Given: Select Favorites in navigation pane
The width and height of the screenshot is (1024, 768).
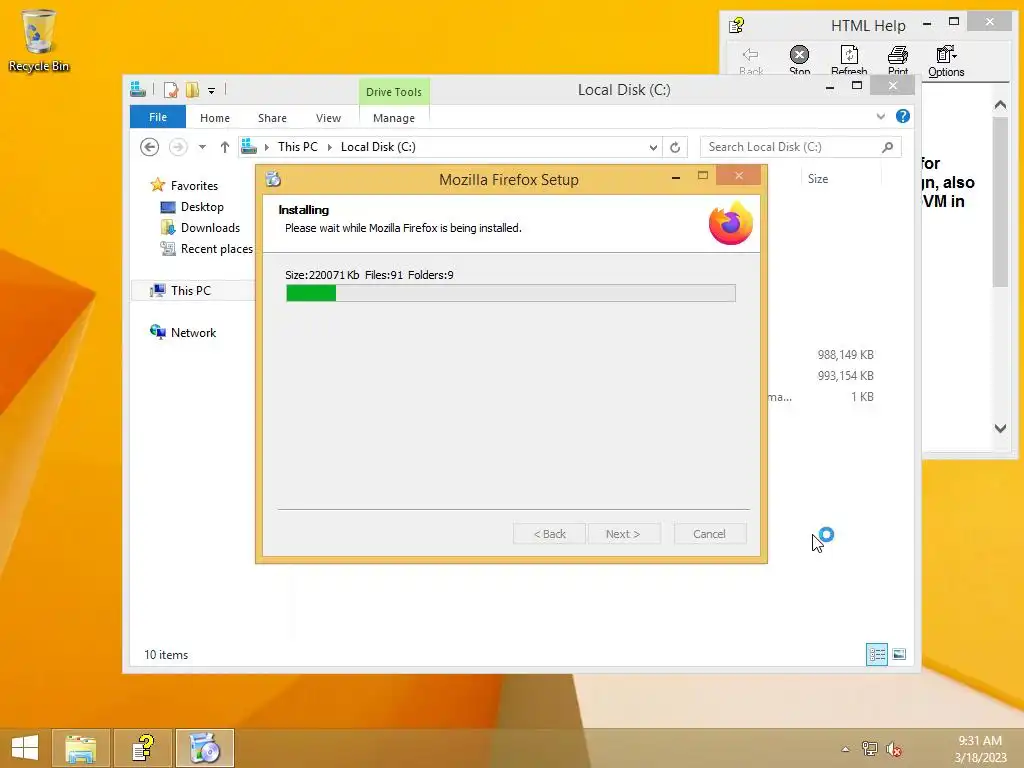Looking at the screenshot, I should [x=194, y=185].
